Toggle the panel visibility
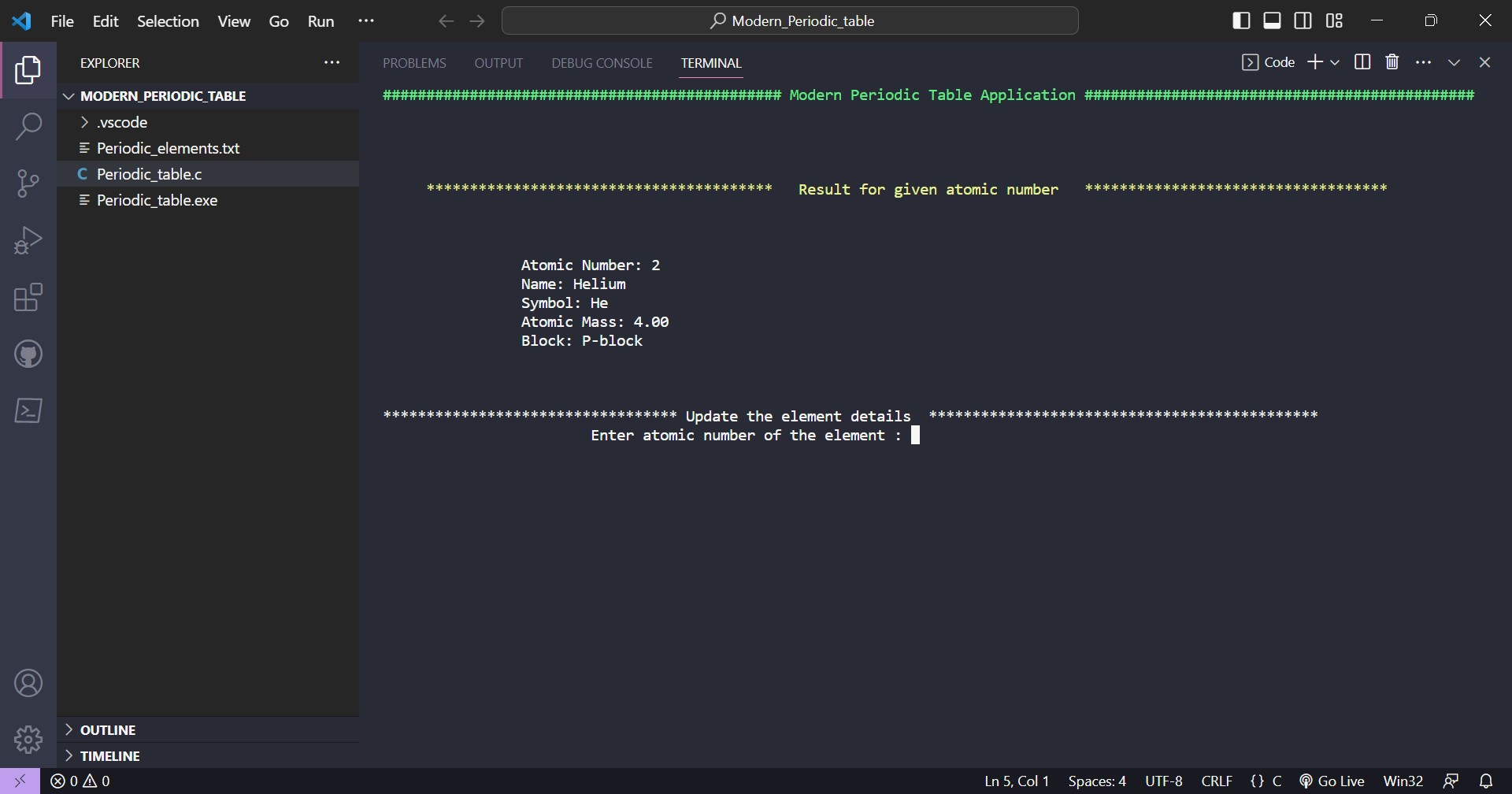The width and height of the screenshot is (1512, 794). [1273, 20]
